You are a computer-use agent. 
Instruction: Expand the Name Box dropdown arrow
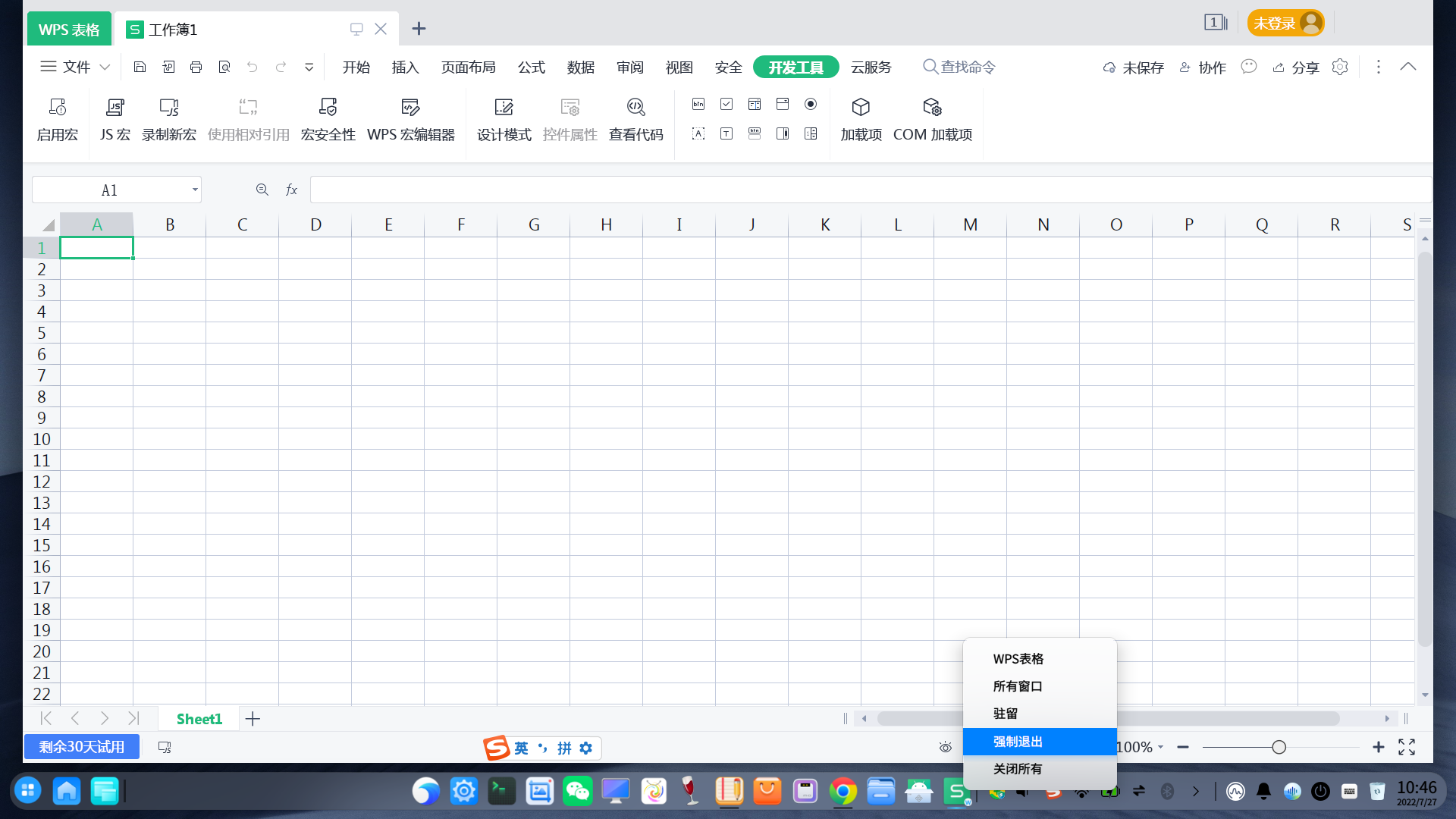click(194, 190)
